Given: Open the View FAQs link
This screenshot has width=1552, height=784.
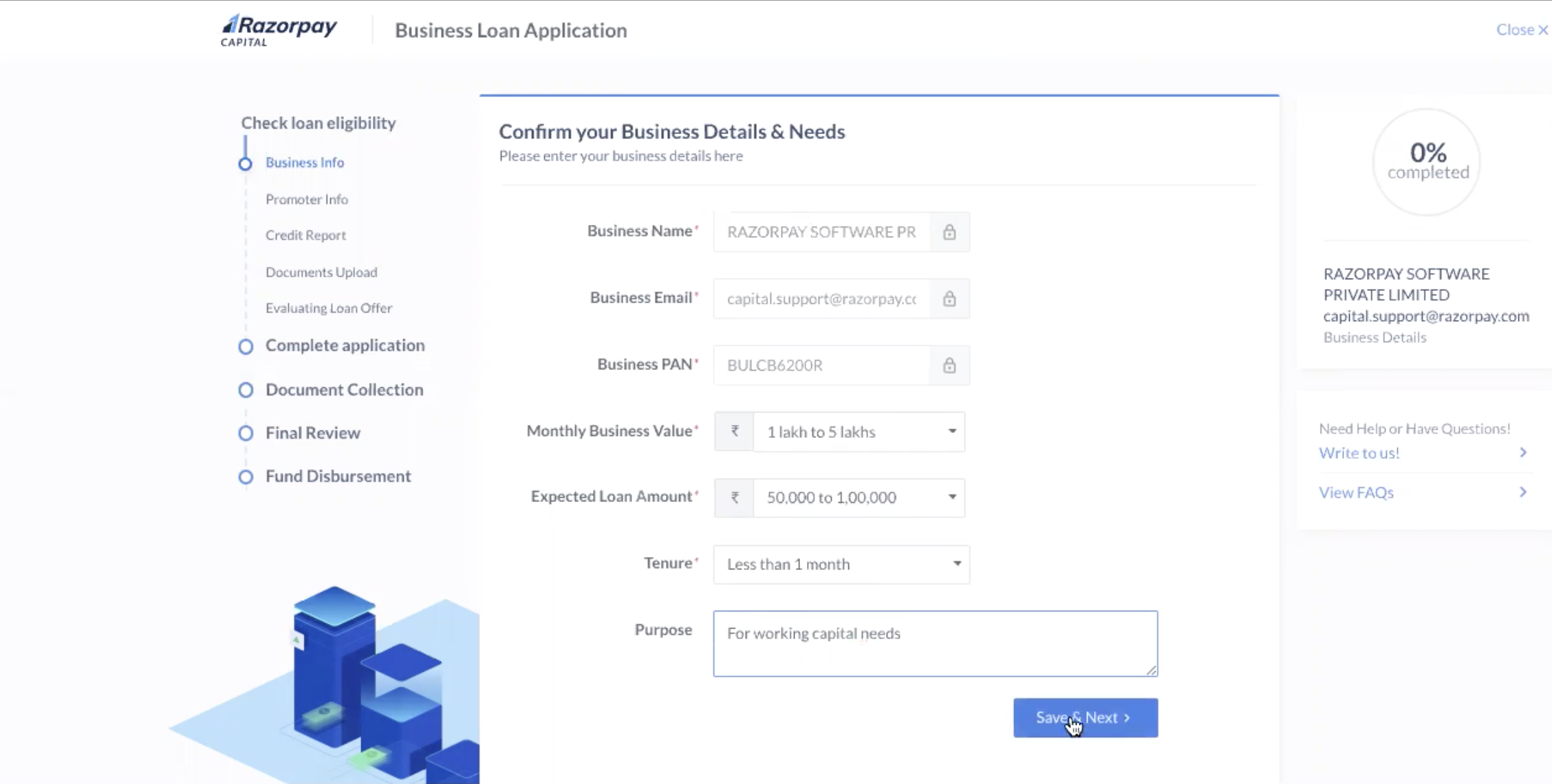Looking at the screenshot, I should [1356, 492].
